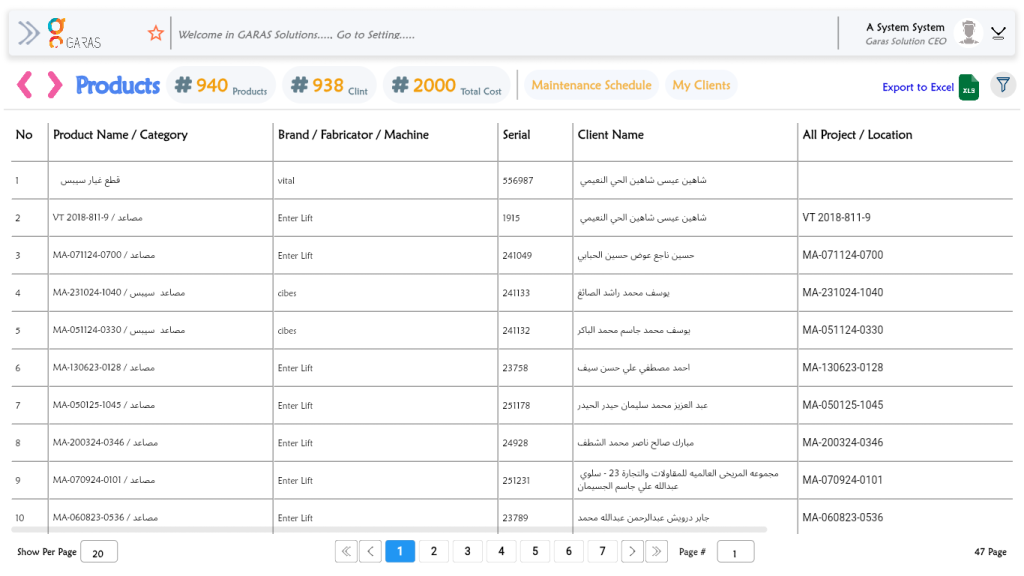Click the Show Per Page input box

click(99, 552)
